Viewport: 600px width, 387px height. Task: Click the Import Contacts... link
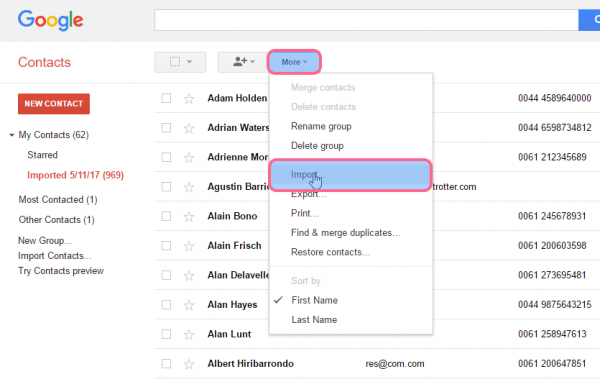pos(55,256)
